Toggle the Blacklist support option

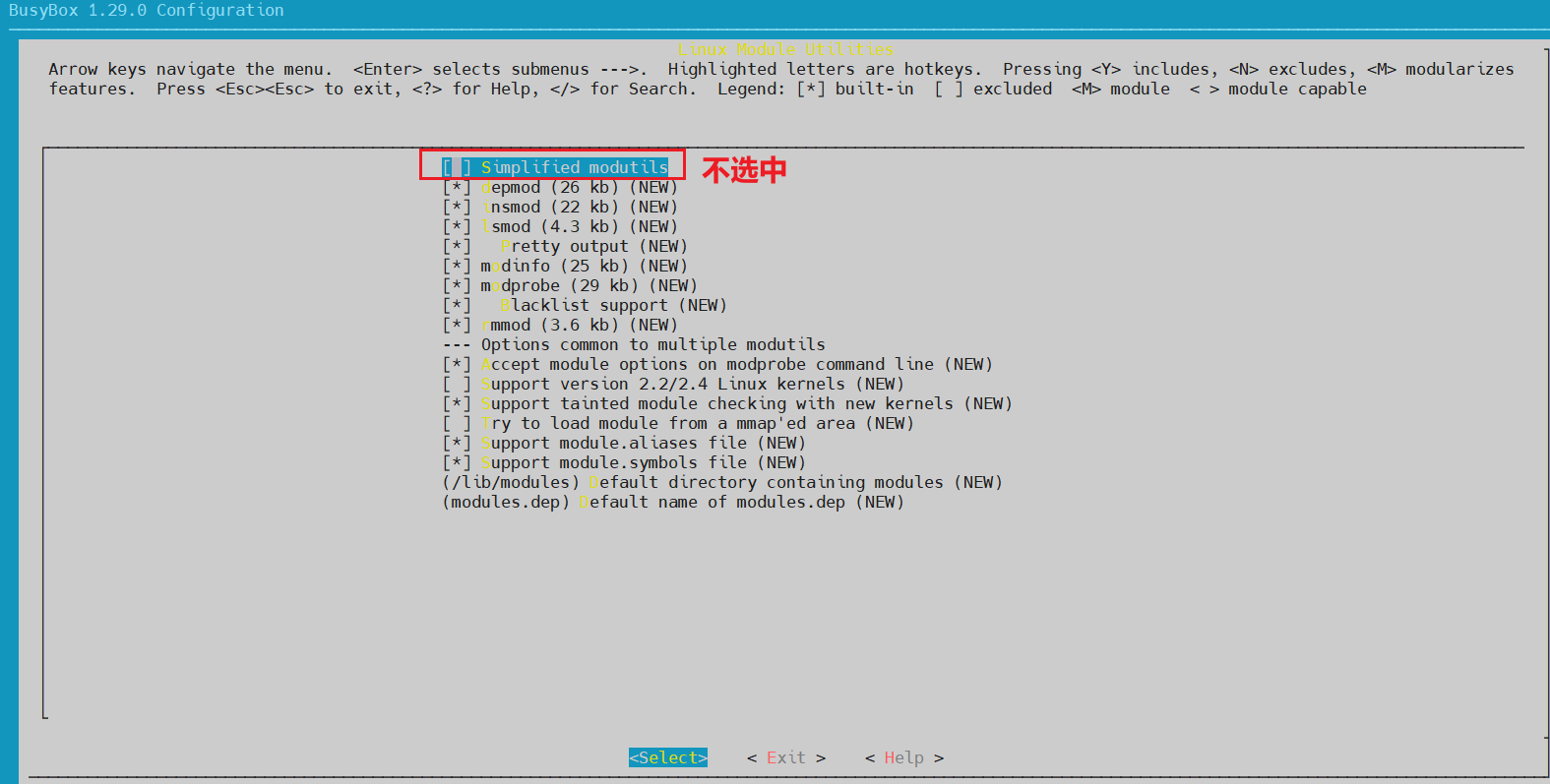(585, 305)
